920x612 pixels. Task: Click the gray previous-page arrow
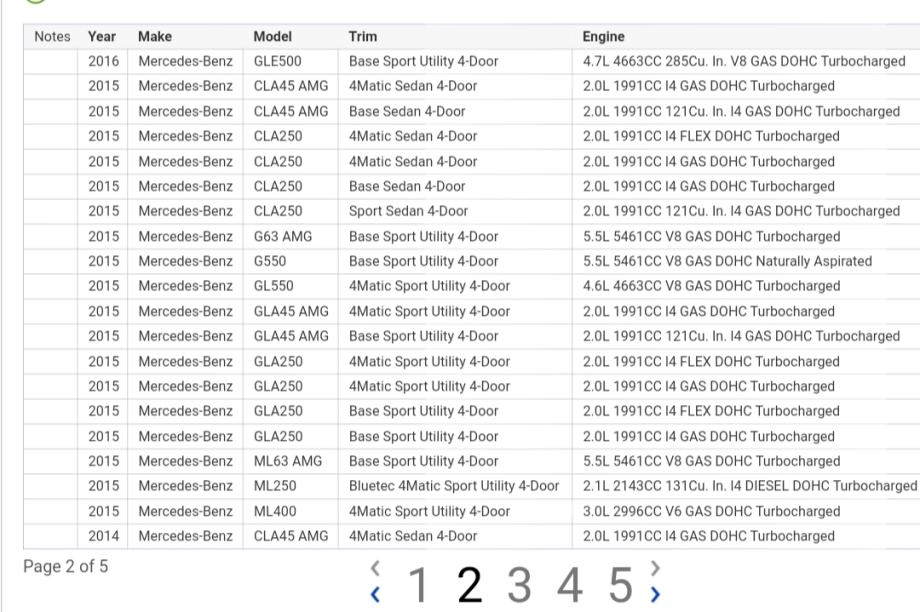click(x=376, y=568)
